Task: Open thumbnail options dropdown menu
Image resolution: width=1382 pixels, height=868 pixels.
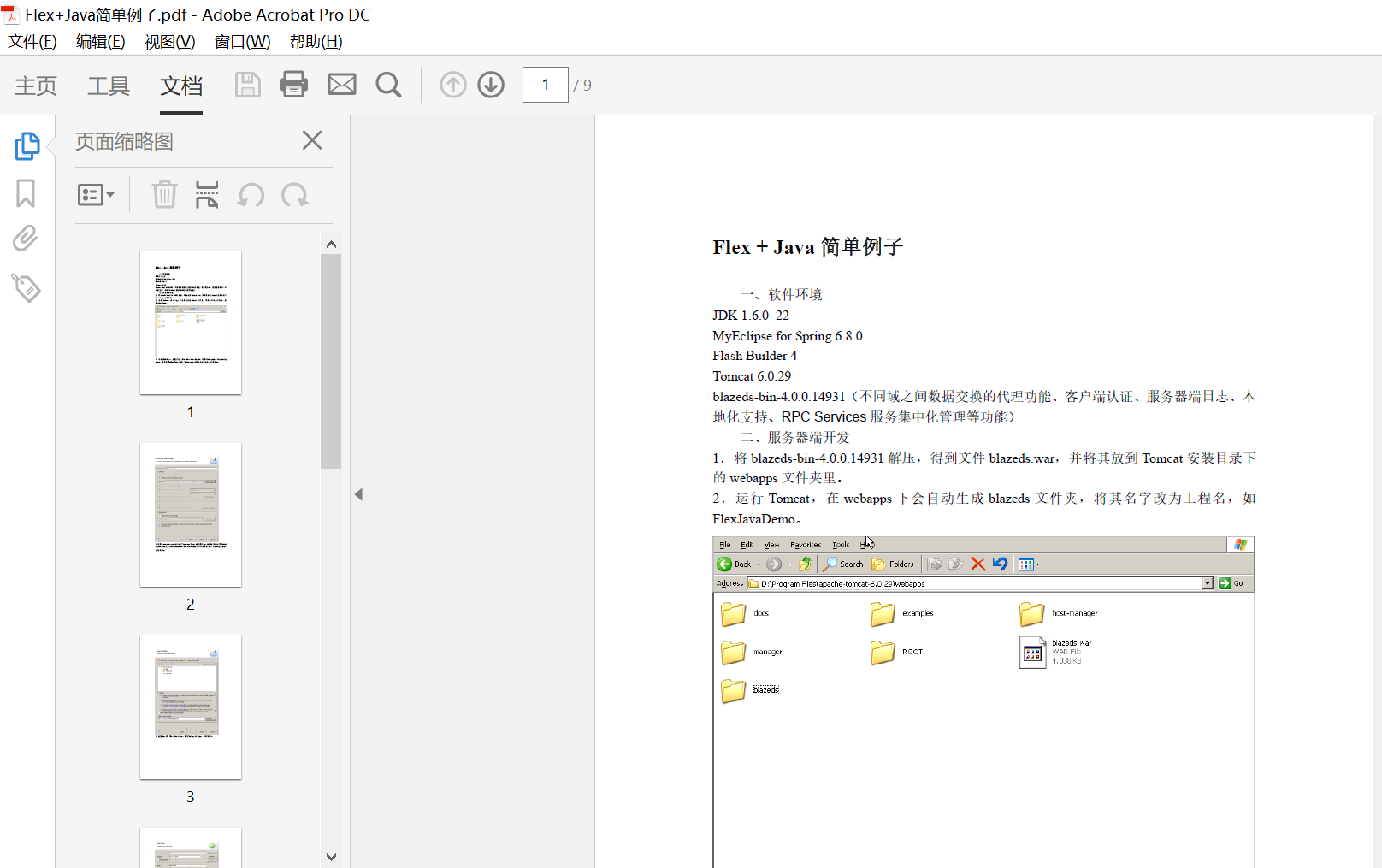Action: point(96,195)
